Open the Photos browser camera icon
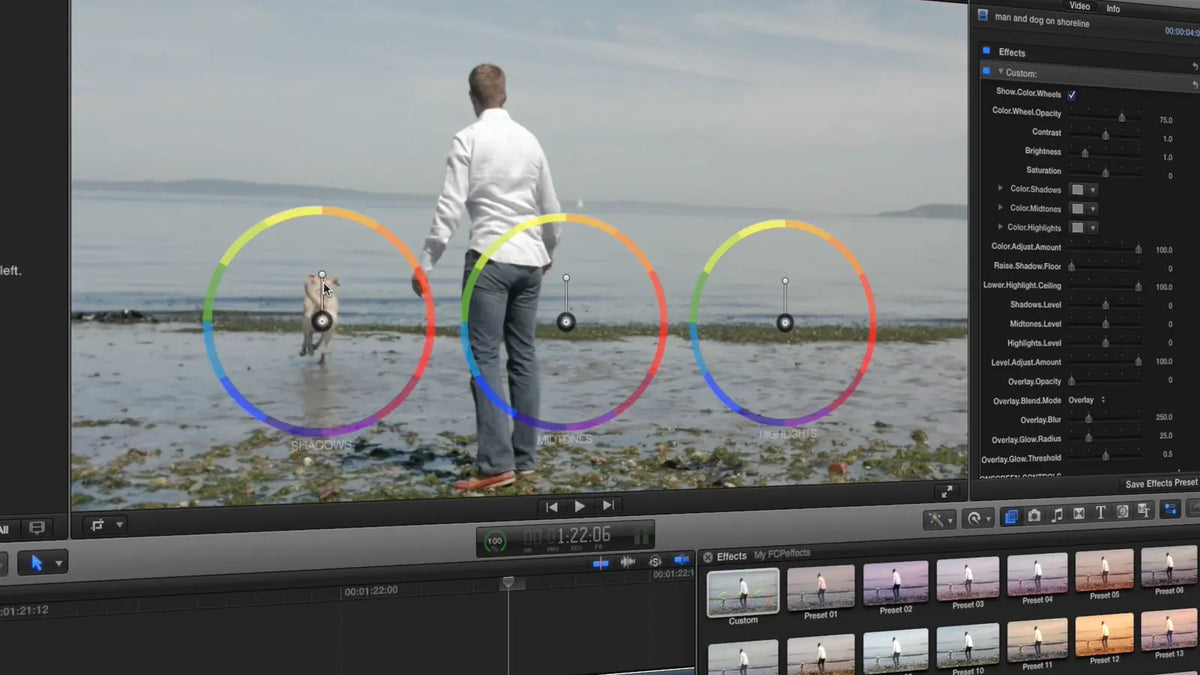Screen dimensions: 1200x675 1034,515
